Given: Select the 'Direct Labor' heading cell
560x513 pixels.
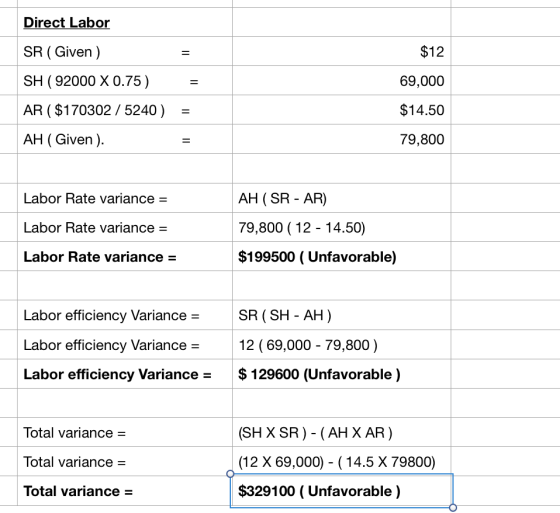Looking at the screenshot, I should pyautogui.click(x=125, y=22).
